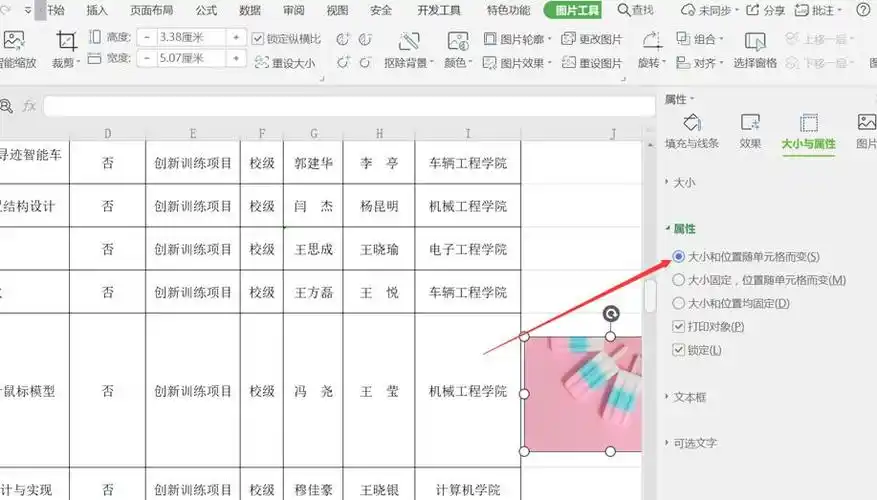Click Change Picture (更改图片)
This screenshot has width=877, height=500.
click(x=592, y=39)
